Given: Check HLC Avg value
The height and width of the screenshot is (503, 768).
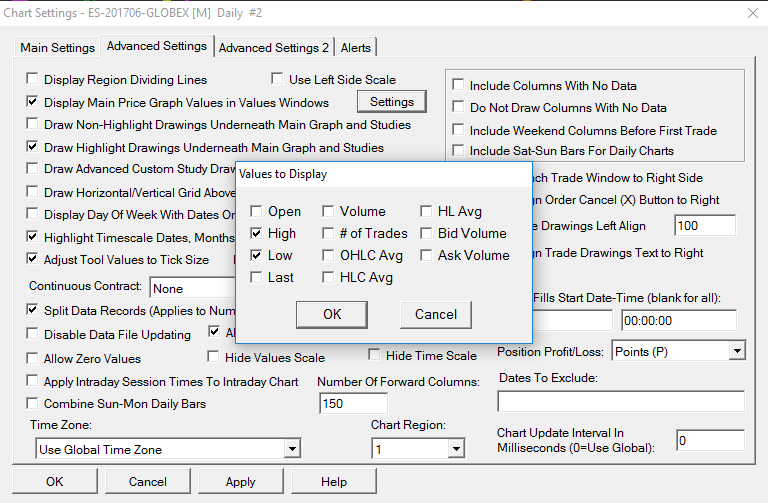Looking at the screenshot, I should click(328, 278).
